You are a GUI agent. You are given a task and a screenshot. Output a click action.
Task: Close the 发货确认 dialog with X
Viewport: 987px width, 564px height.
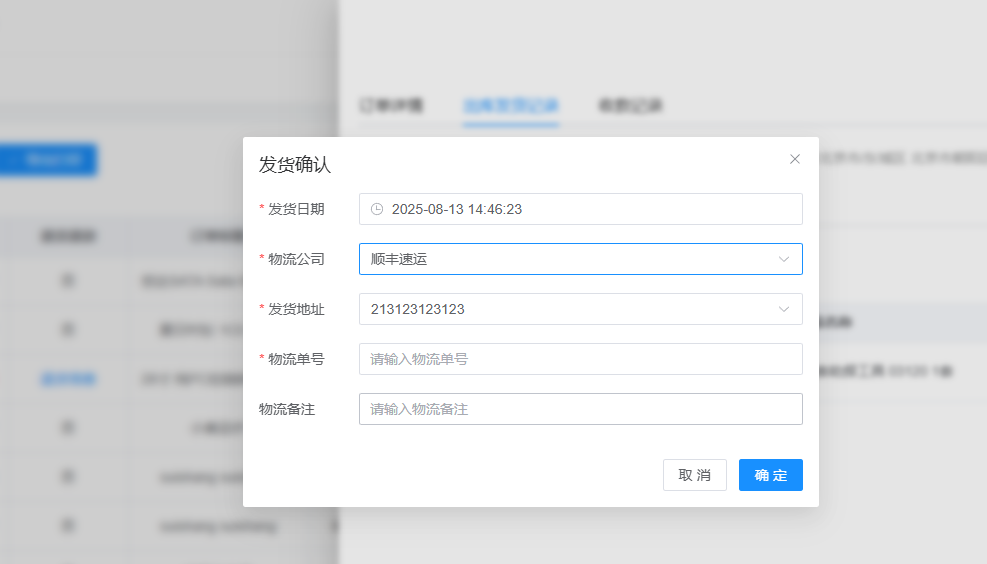(795, 159)
